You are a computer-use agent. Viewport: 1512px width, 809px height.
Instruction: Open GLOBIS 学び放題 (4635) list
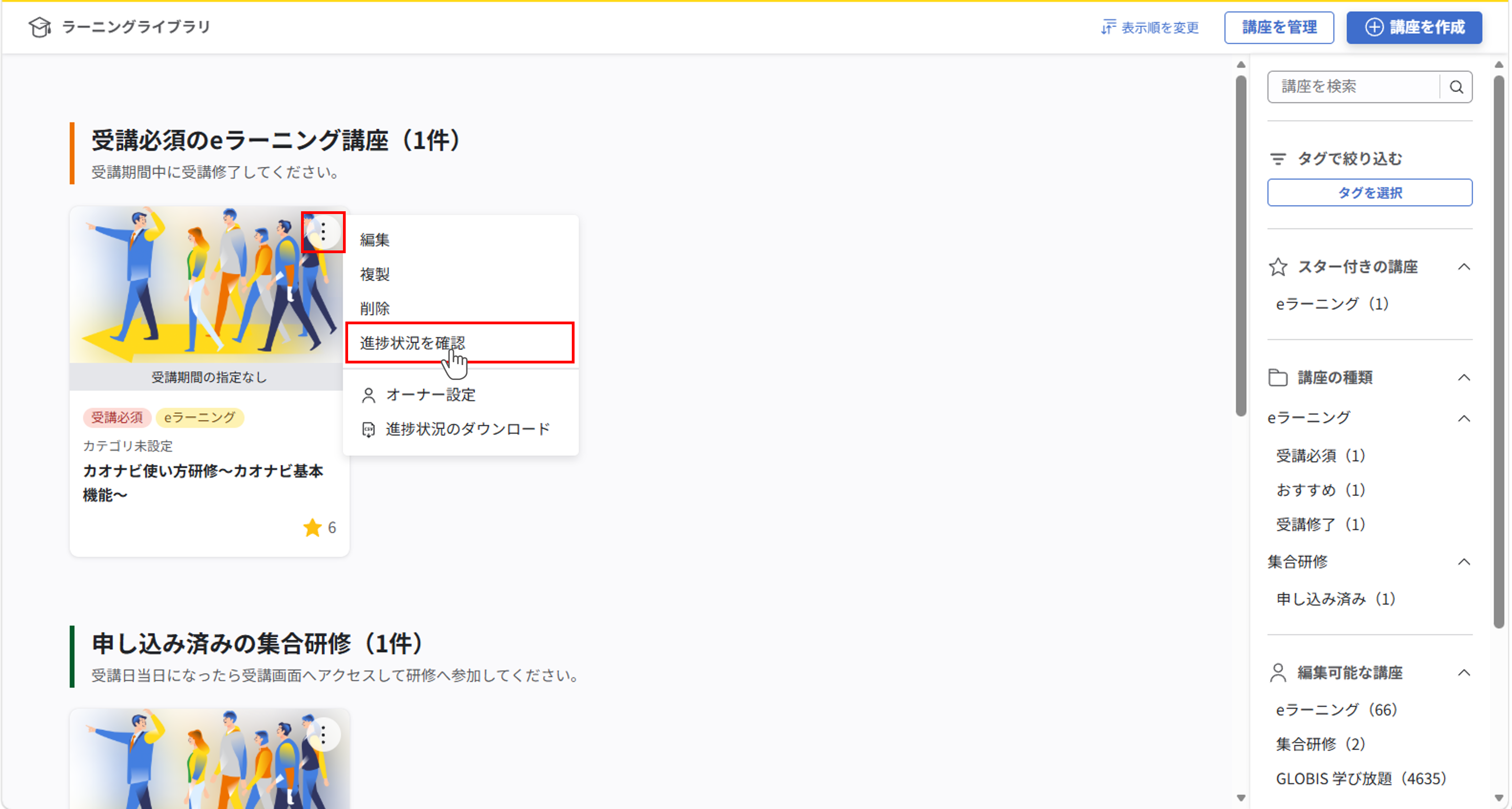tap(1361, 779)
